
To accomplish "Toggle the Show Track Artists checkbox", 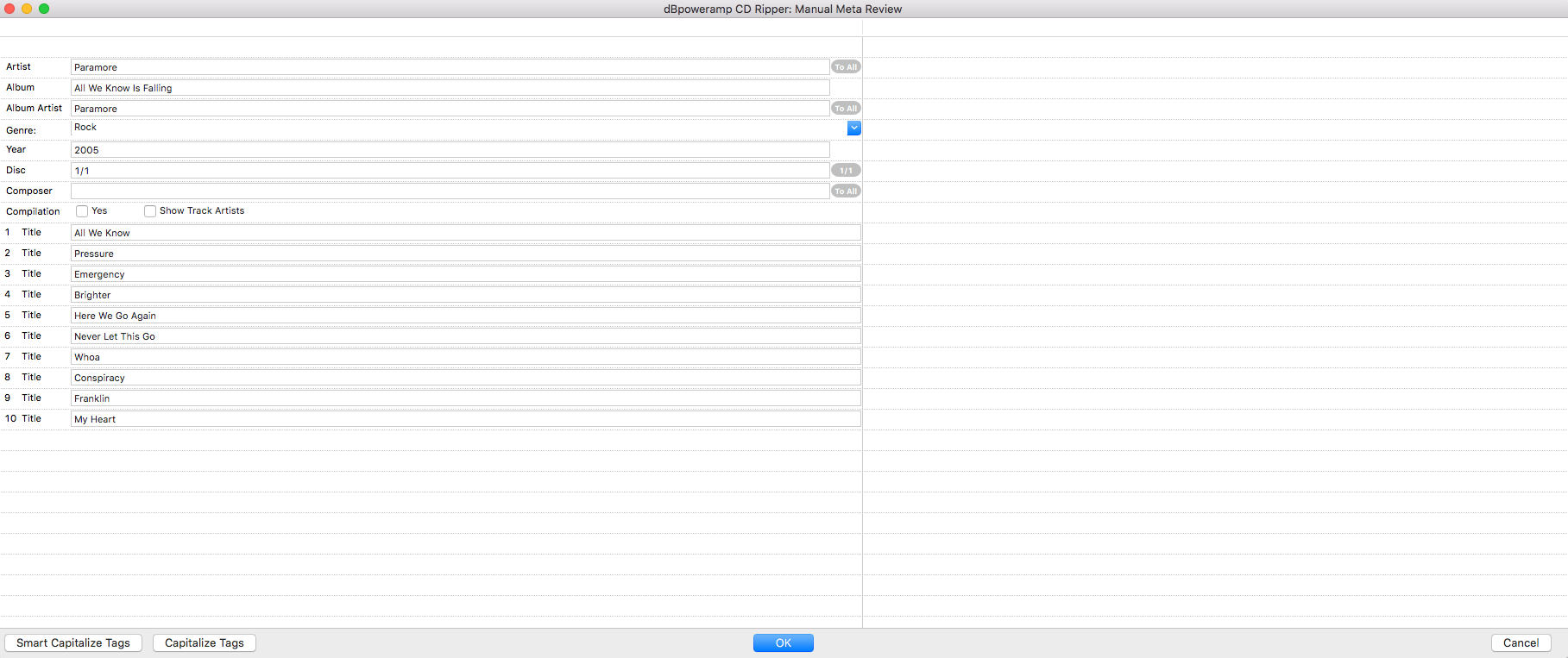I will (150, 211).
